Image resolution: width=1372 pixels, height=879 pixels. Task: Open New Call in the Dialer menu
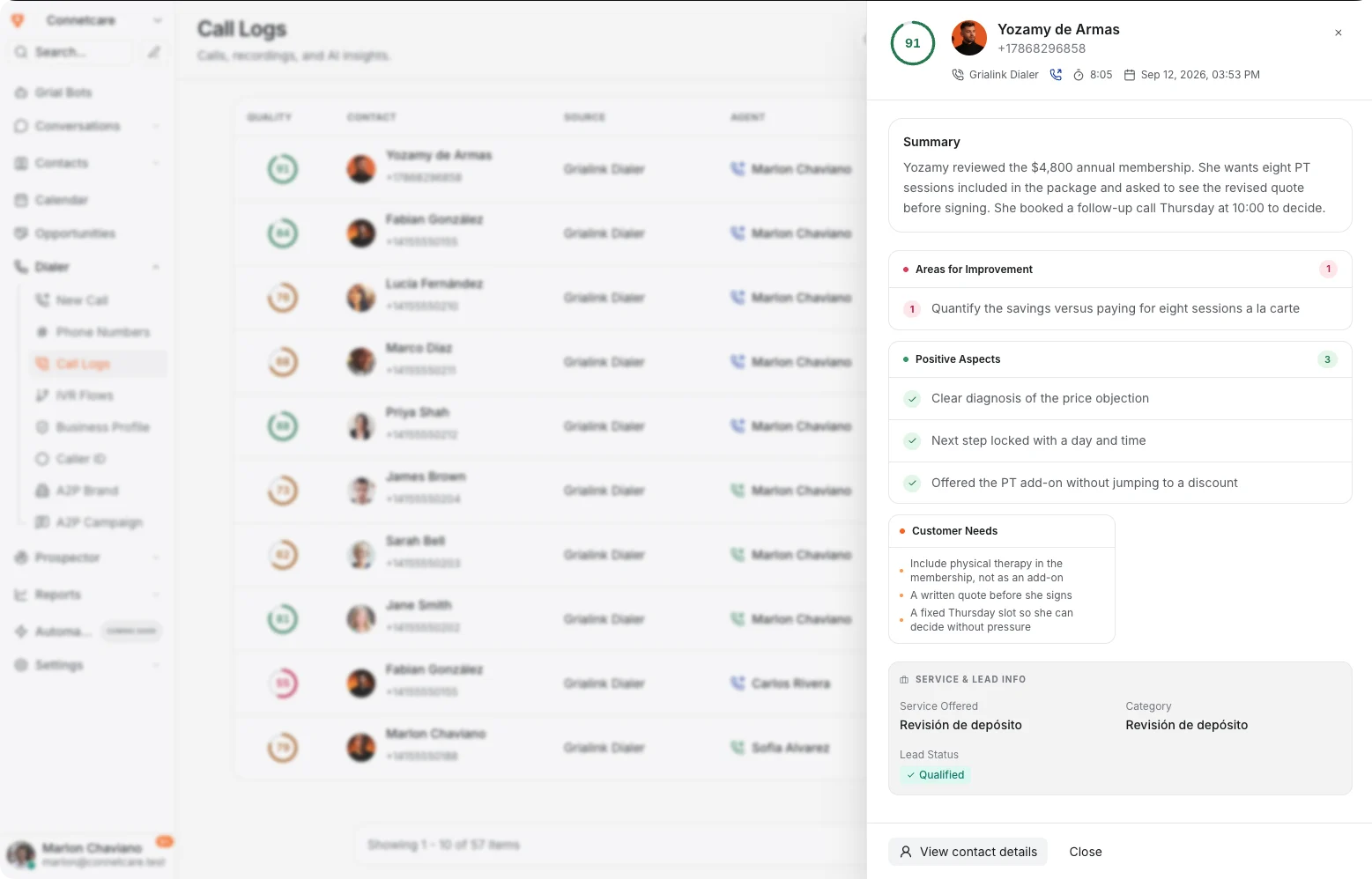coord(82,300)
